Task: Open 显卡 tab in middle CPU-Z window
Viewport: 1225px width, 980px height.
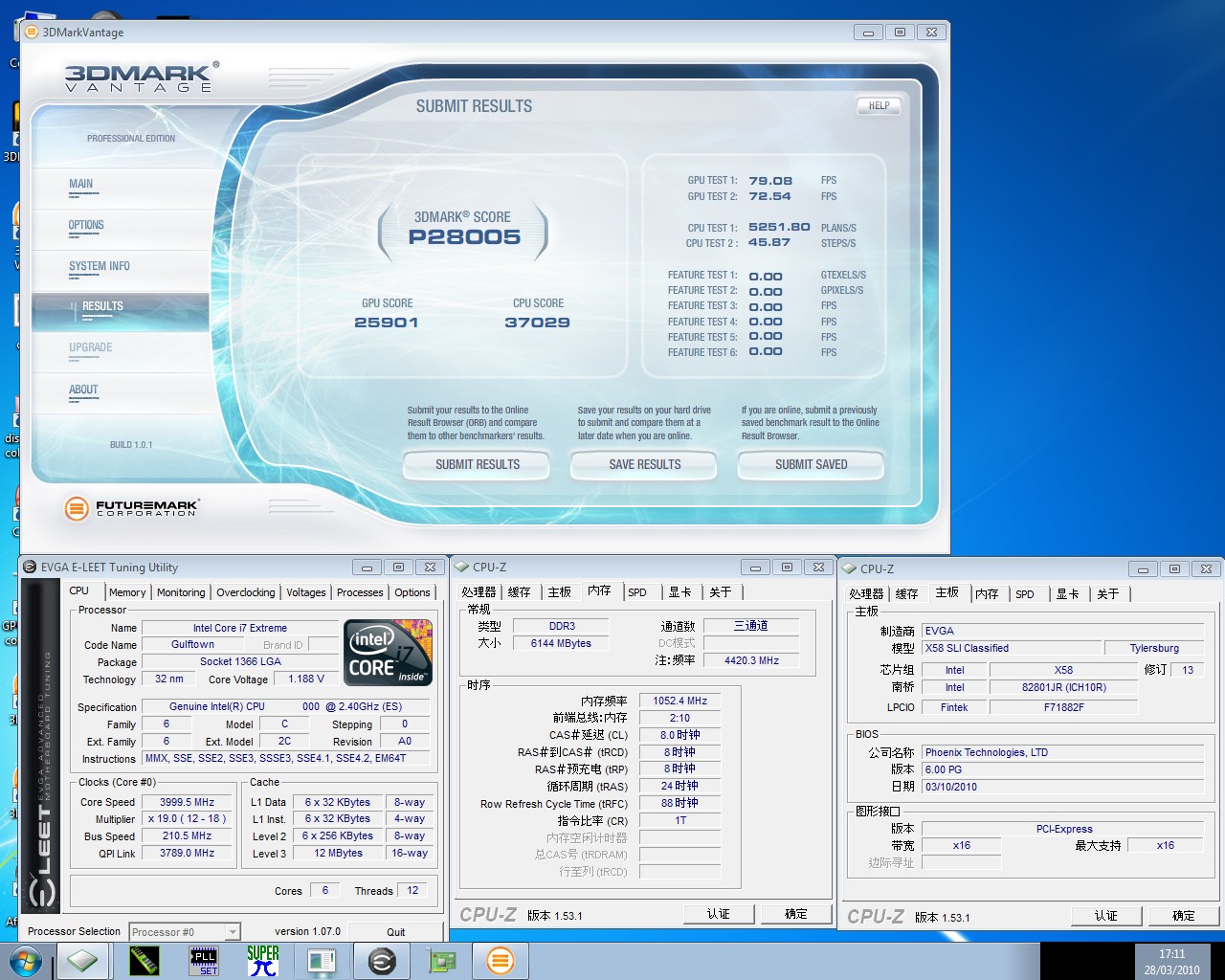Action: click(680, 592)
